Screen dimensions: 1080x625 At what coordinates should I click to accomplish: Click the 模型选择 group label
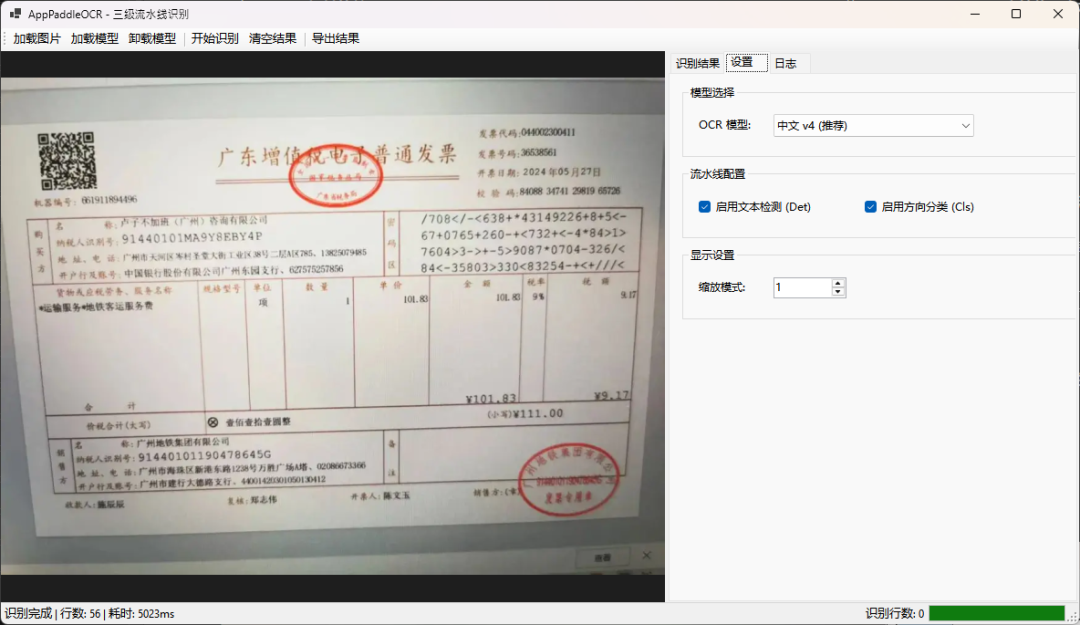712,92
